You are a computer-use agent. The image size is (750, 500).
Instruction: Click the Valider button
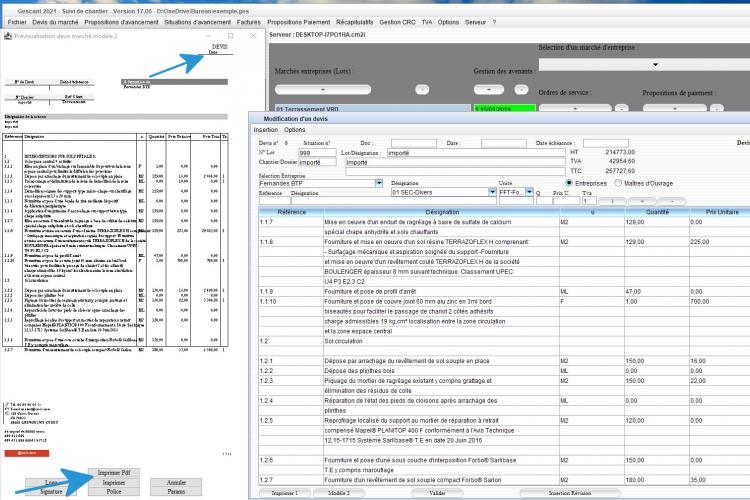pos(437,493)
